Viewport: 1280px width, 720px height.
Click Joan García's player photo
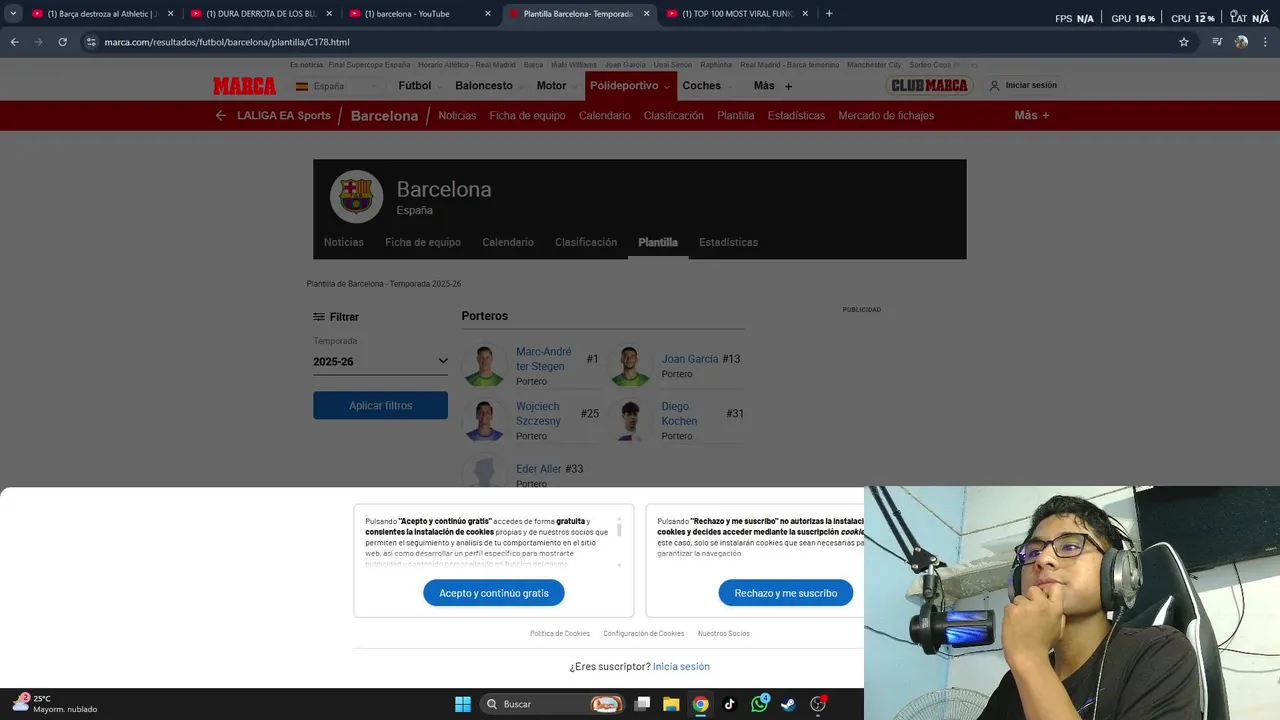630,366
